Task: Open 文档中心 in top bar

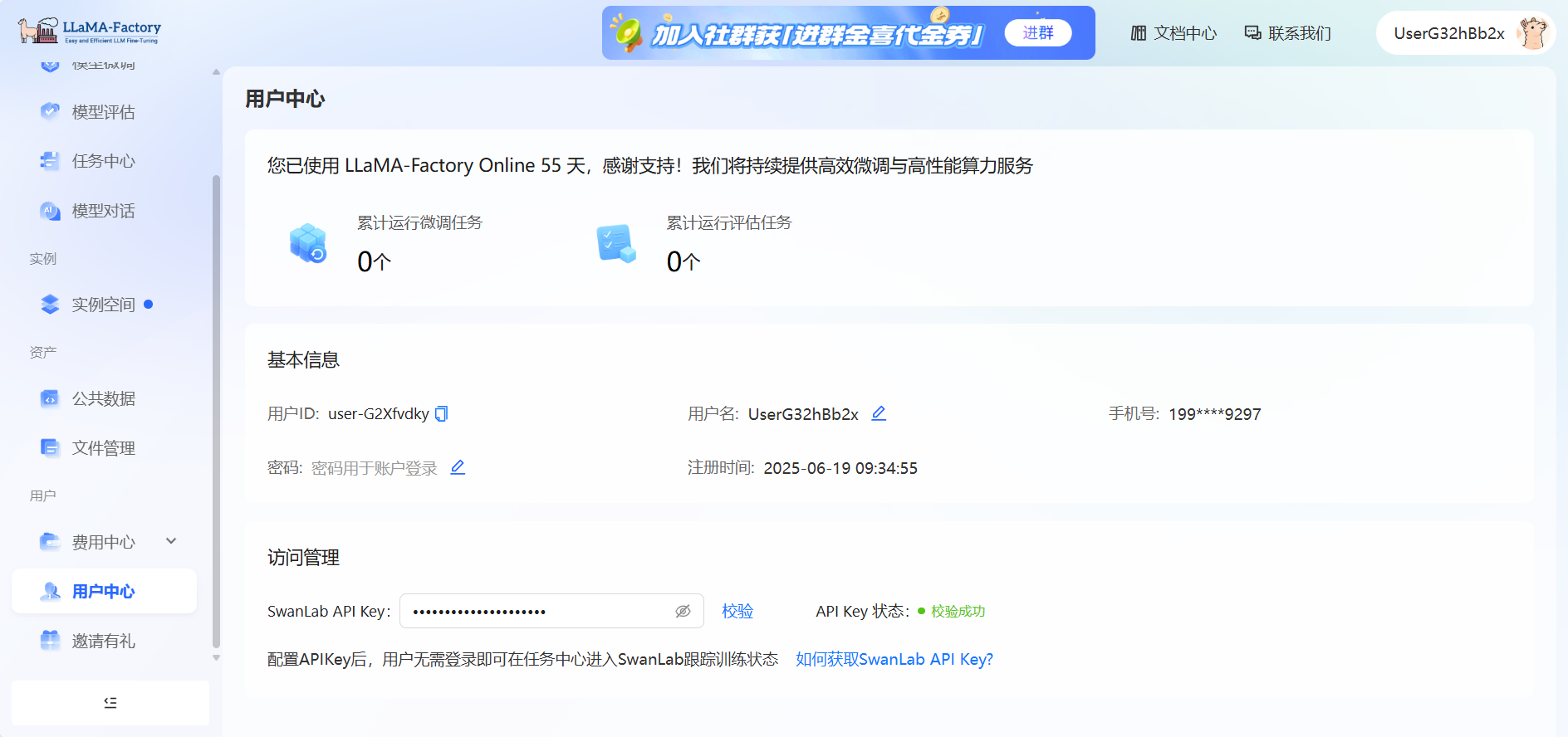Action: click(1174, 33)
